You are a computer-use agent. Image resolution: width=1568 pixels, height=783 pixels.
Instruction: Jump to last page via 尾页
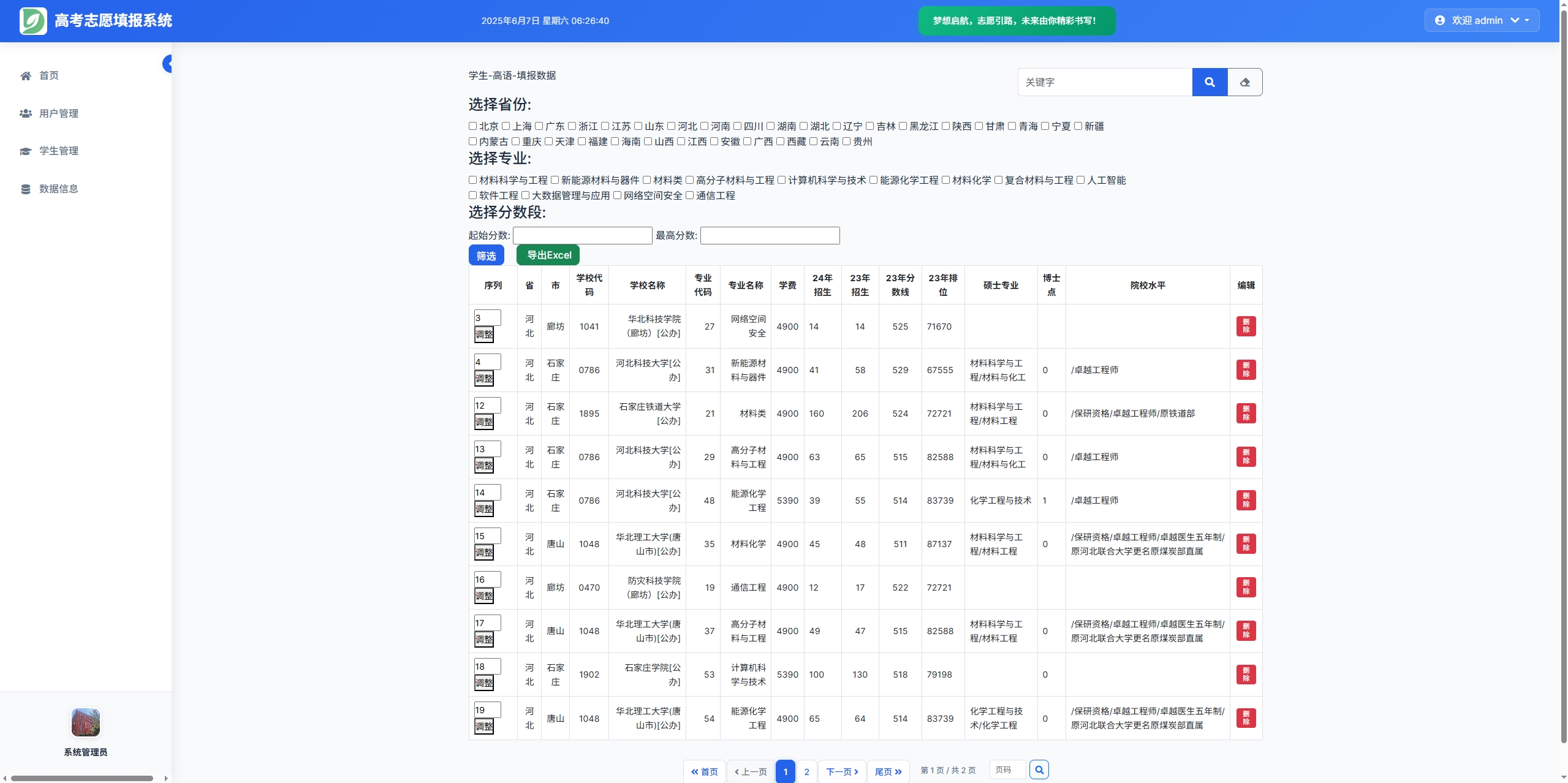click(x=887, y=771)
